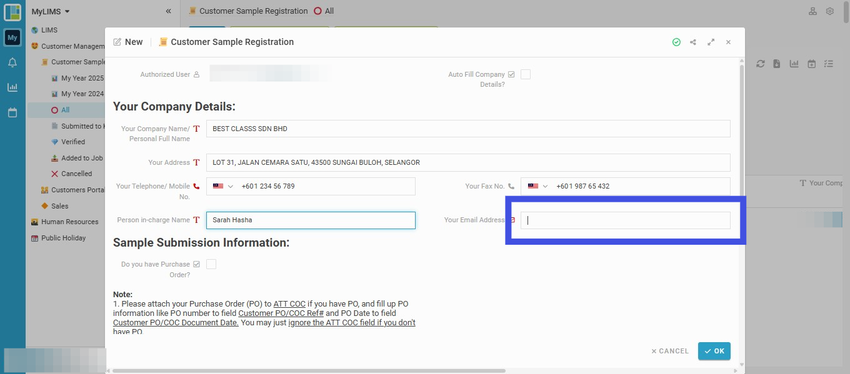The height and width of the screenshot is (374, 850).
Task: Open the notifications bell icon
Action: [x=12, y=63]
